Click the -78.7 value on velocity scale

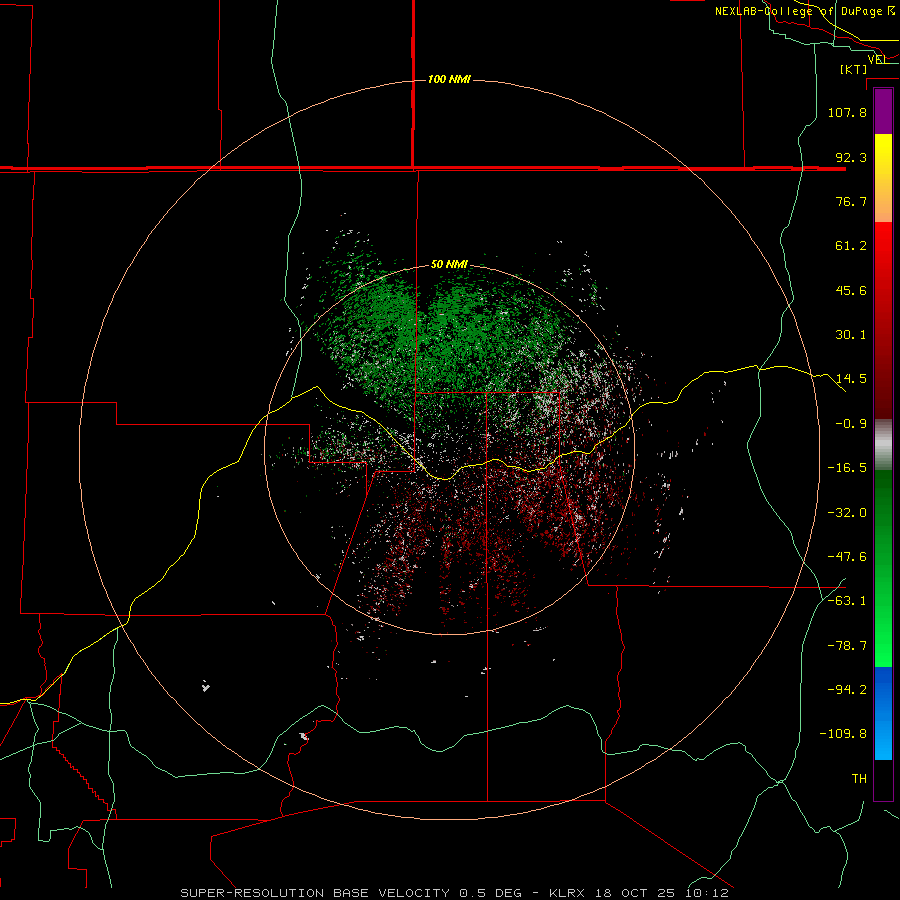[x=847, y=646]
